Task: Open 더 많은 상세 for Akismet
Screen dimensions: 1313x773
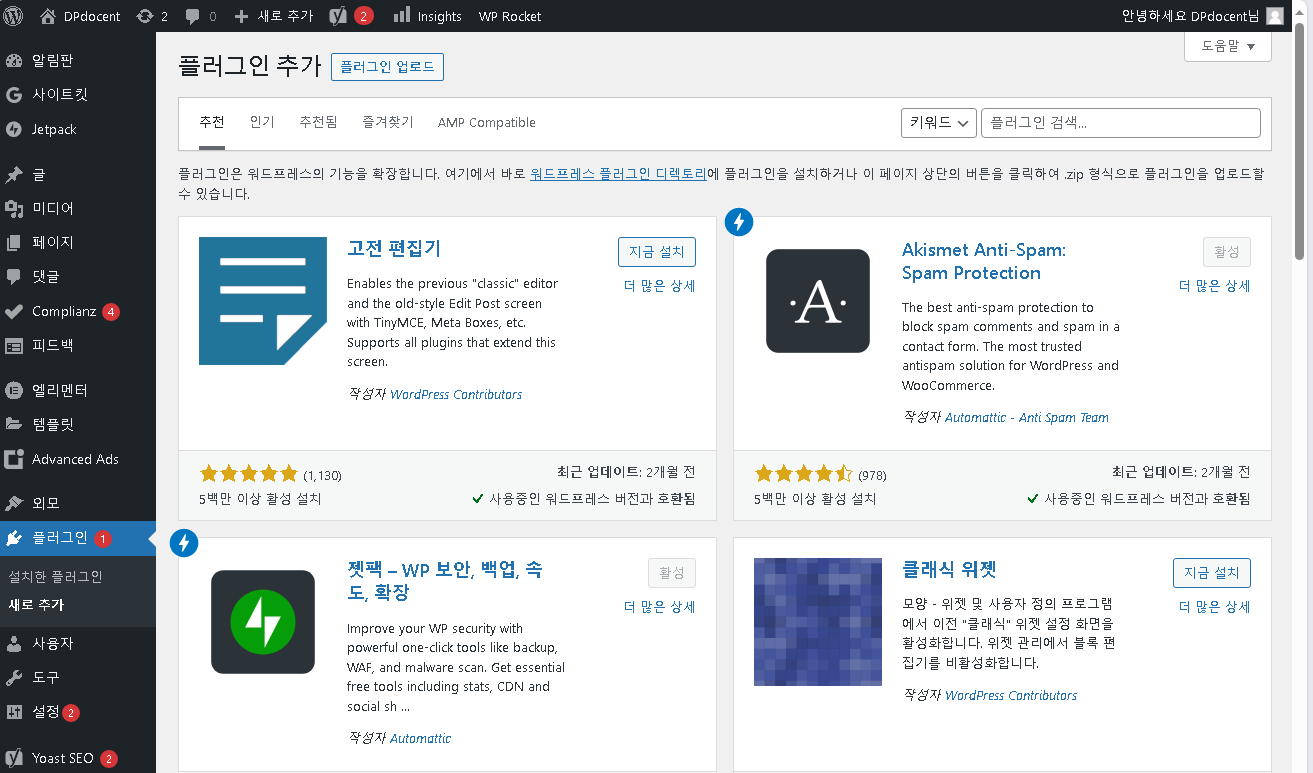Action: [x=1214, y=286]
